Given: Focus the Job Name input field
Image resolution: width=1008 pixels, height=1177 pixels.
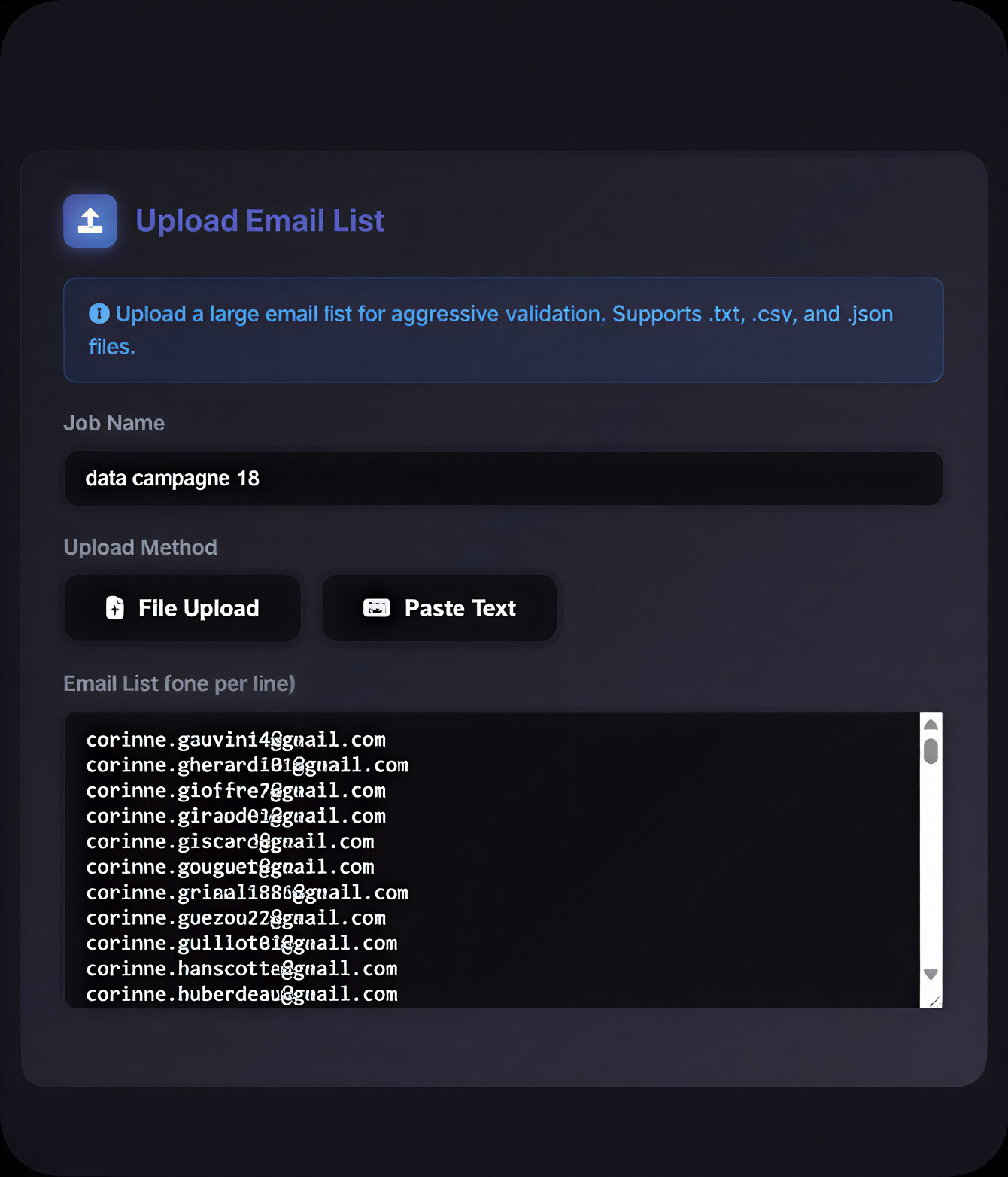Looking at the screenshot, I should [x=502, y=479].
